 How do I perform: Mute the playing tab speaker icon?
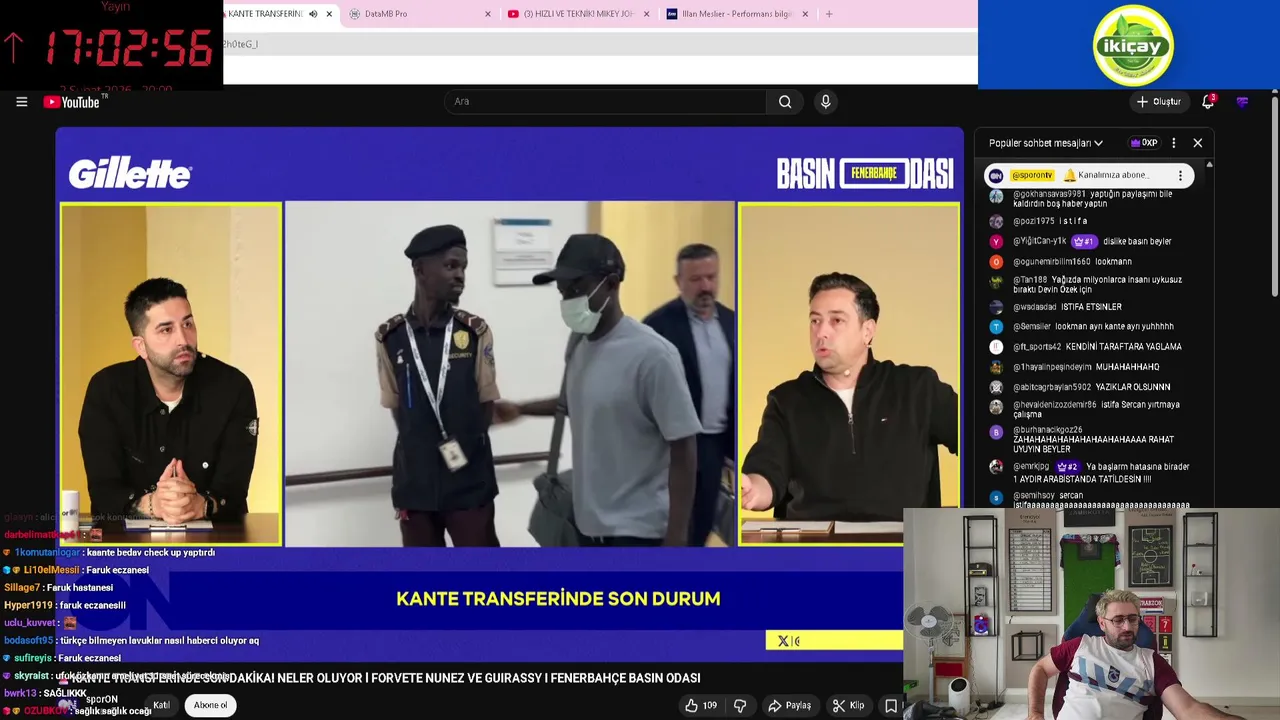313,14
